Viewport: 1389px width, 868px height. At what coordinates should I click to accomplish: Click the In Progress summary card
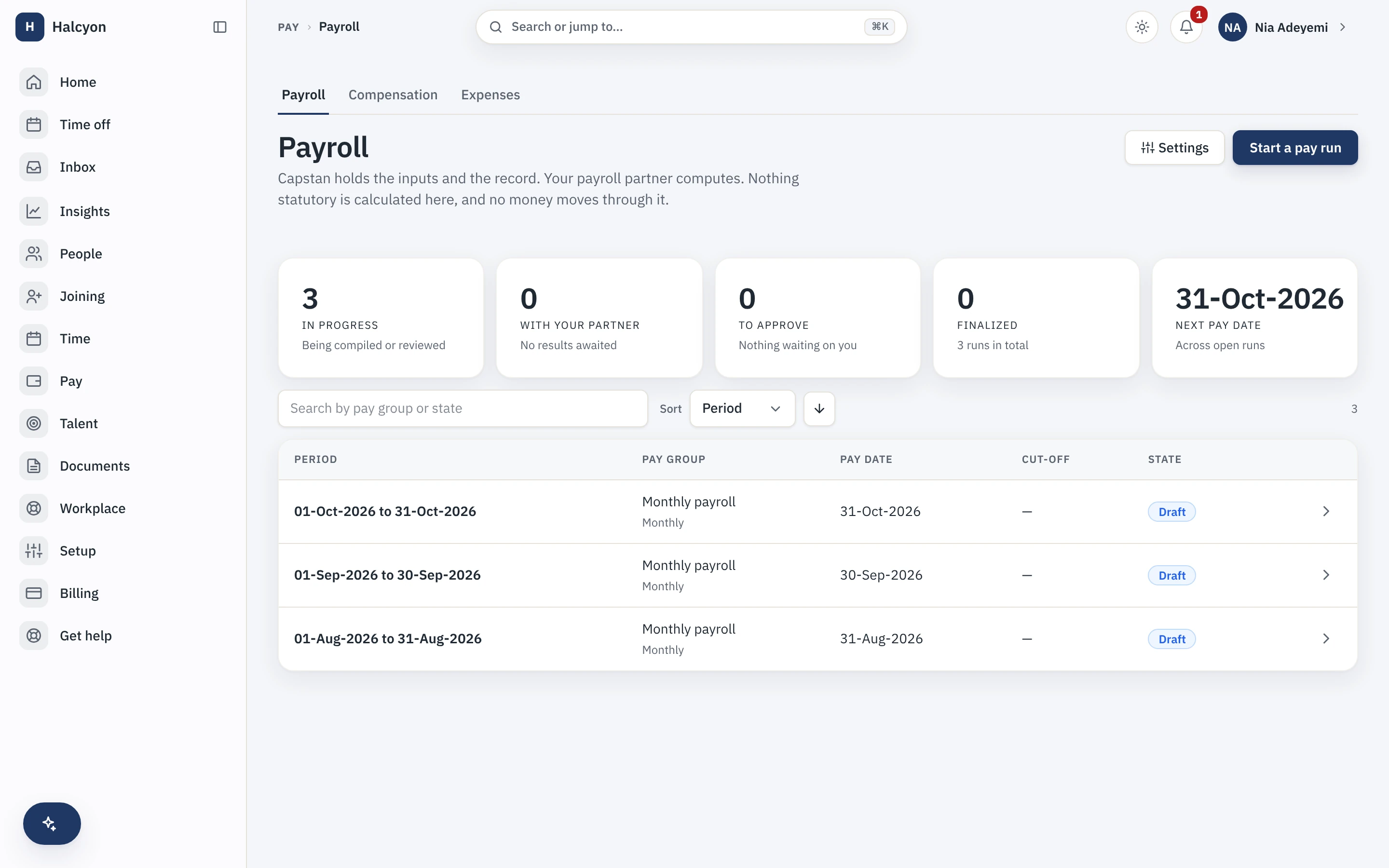pyautogui.click(x=381, y=318)
